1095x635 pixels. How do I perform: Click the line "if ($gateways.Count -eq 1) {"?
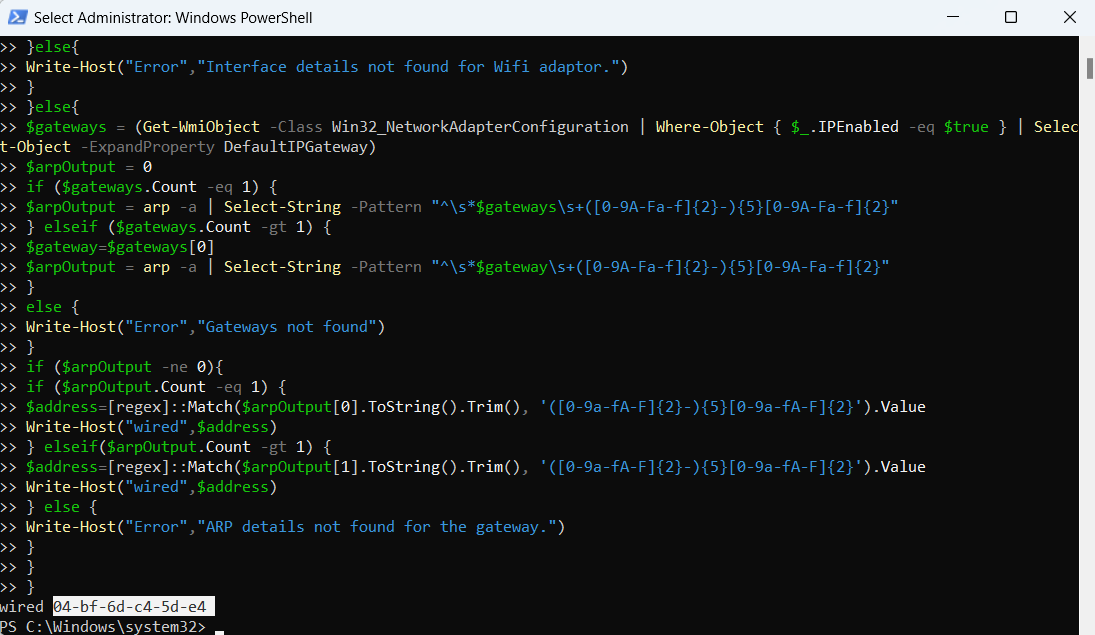[x=152, y=187]
